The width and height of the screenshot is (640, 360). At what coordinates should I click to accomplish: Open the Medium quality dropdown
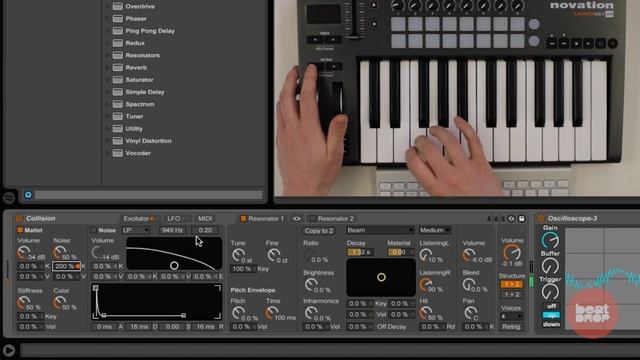[435, 230]
